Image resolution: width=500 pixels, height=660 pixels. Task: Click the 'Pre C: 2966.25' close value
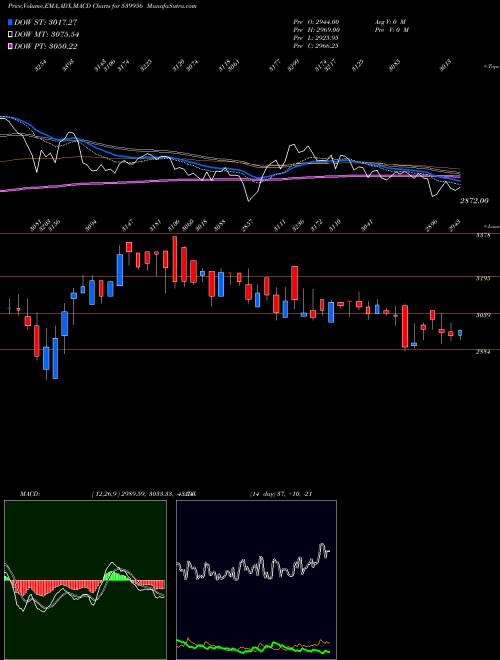[316, 46]
